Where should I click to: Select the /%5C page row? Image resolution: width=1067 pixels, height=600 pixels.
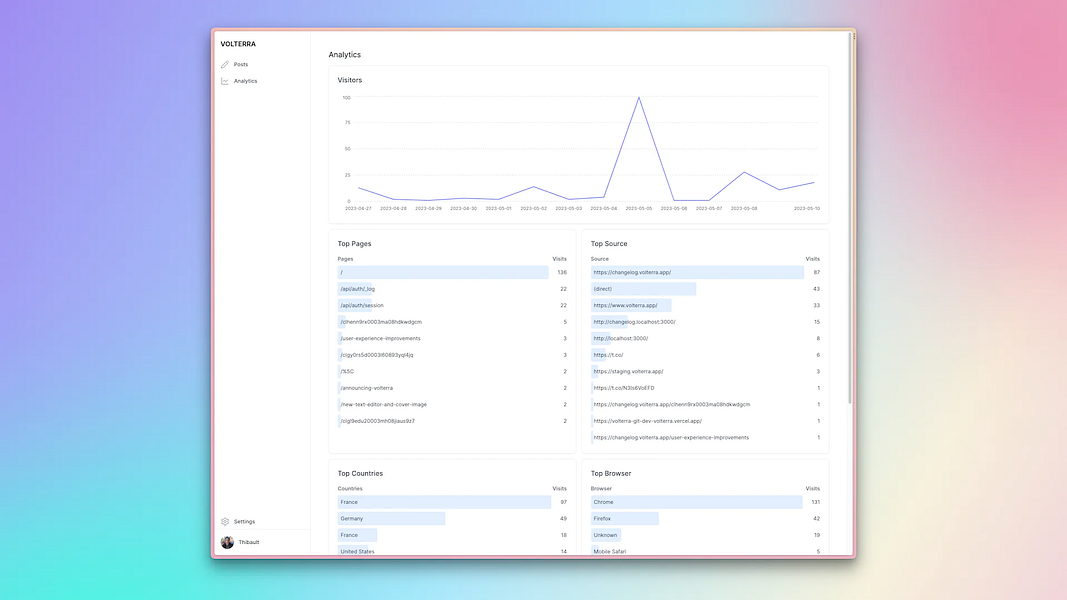pyautogui.click(x=452, y=371)
